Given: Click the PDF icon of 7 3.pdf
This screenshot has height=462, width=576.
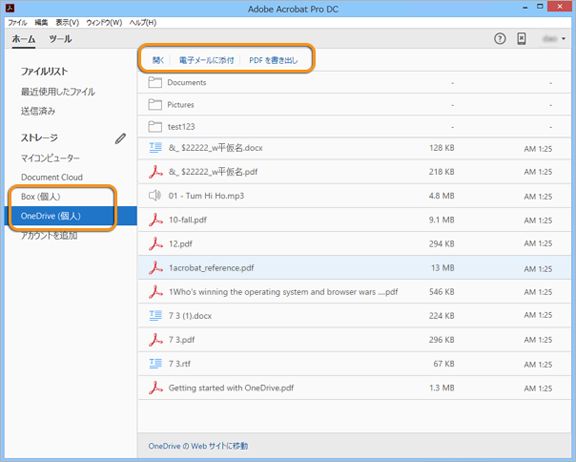Looking at the screenshot, I should [155, 340].
